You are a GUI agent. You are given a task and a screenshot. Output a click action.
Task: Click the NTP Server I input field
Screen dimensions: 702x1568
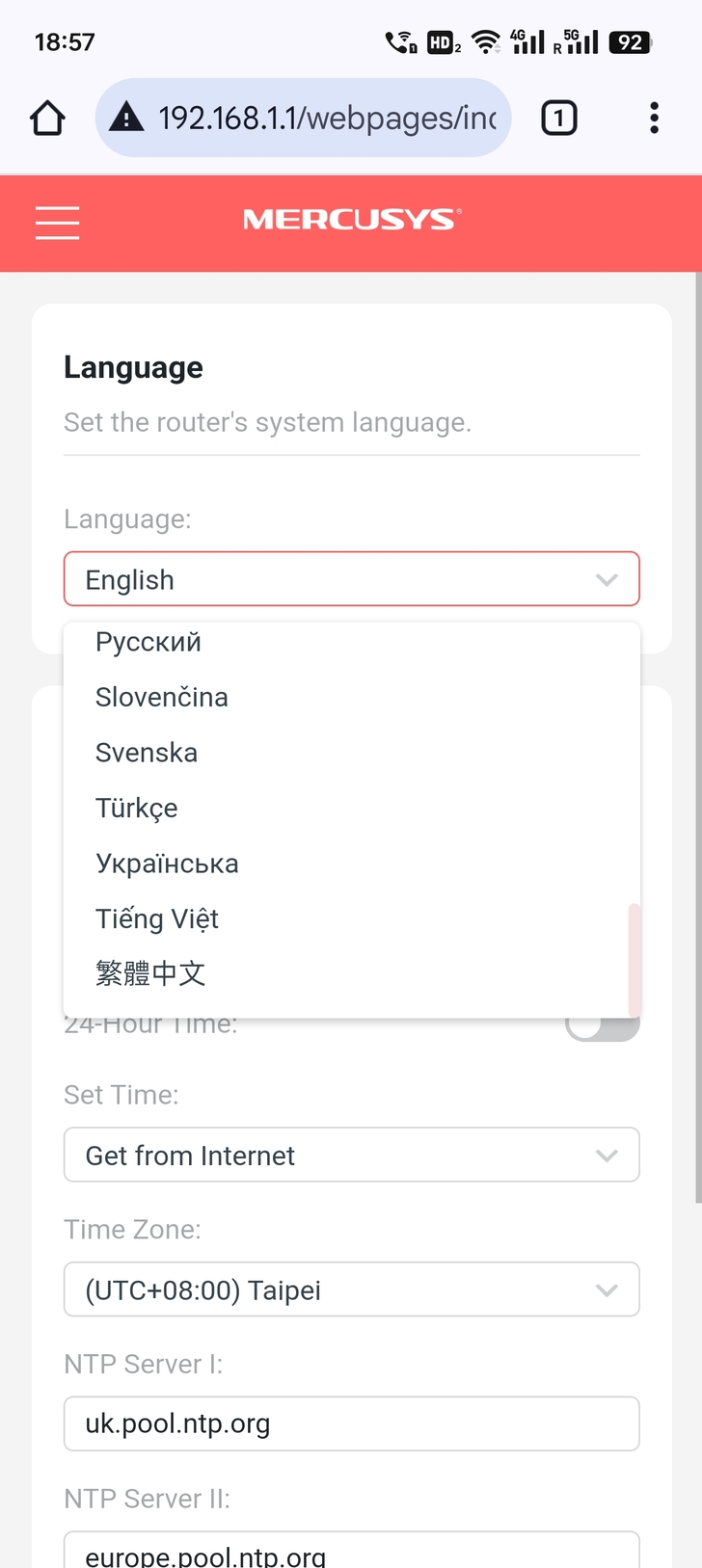[352, 1423]
